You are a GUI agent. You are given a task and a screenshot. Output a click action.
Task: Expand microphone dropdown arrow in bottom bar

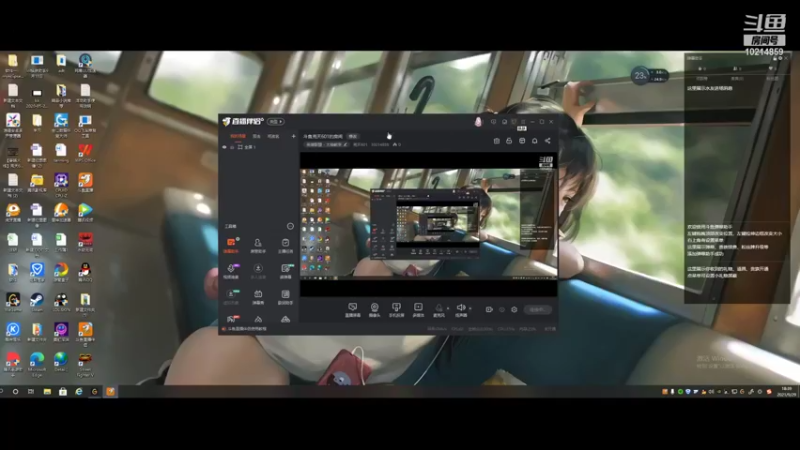click(448, 308)
